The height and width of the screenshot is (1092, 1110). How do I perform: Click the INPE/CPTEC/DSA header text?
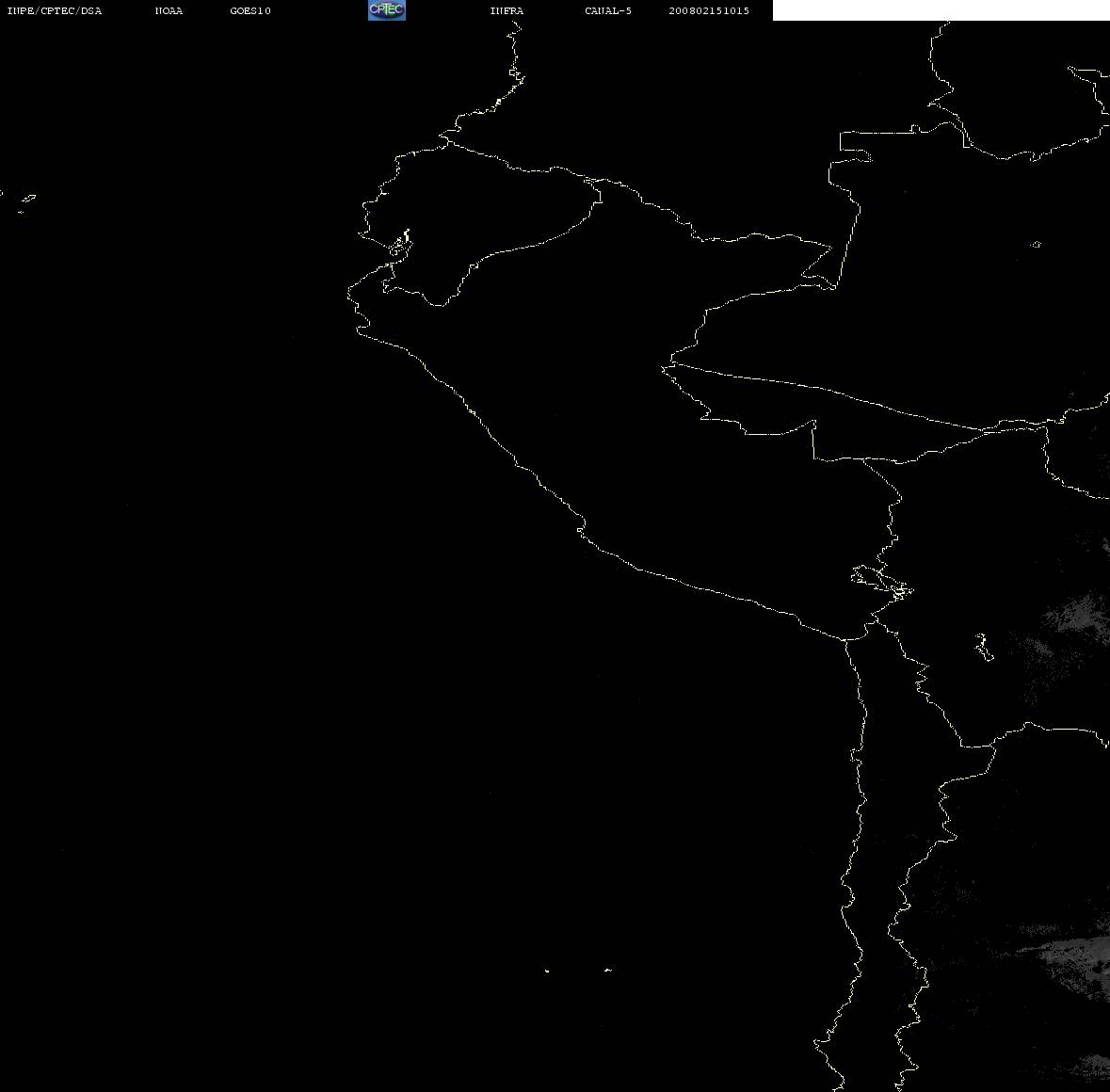click(55, 10)
